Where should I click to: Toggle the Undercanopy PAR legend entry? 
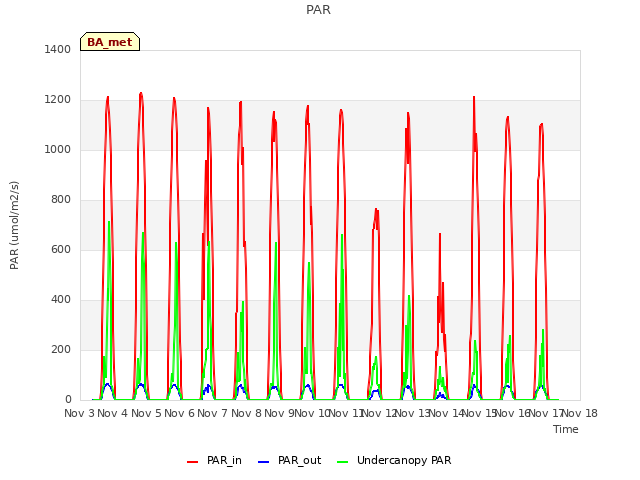(x=394, y=460)
